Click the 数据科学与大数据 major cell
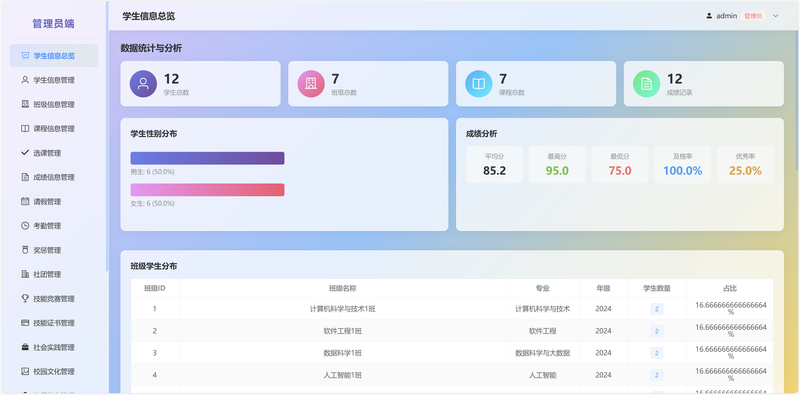The width and height of the screenshot is (800, 395). click(x=542, y=353)
